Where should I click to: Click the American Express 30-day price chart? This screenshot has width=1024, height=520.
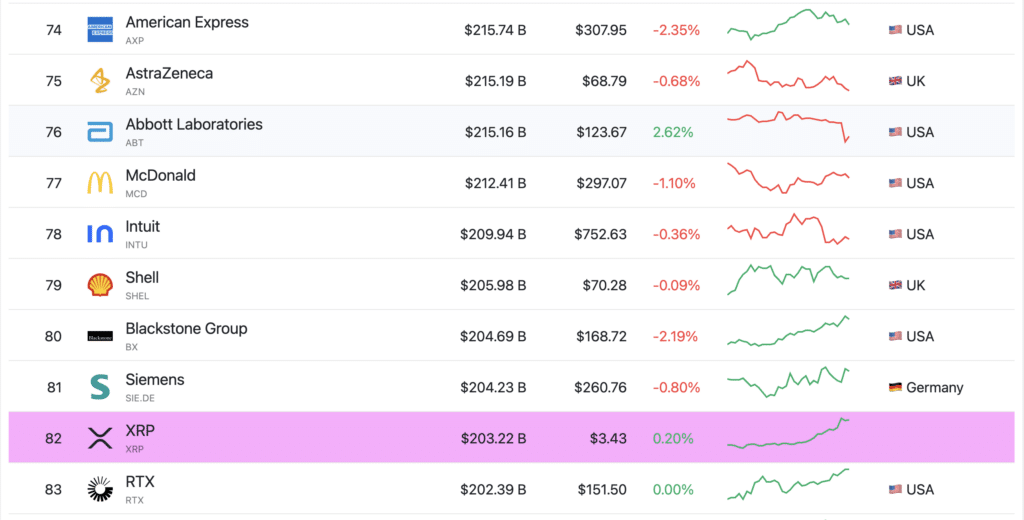click(x=788, y=25)
